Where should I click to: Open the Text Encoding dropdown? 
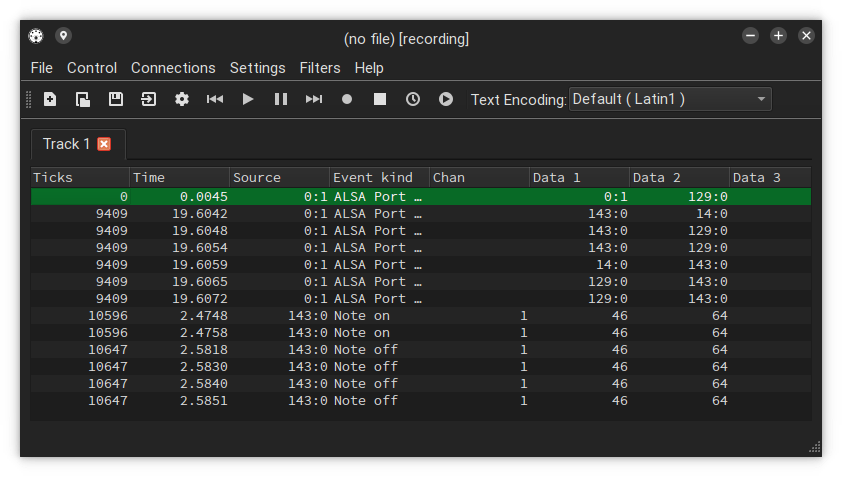tap(670, 99)
